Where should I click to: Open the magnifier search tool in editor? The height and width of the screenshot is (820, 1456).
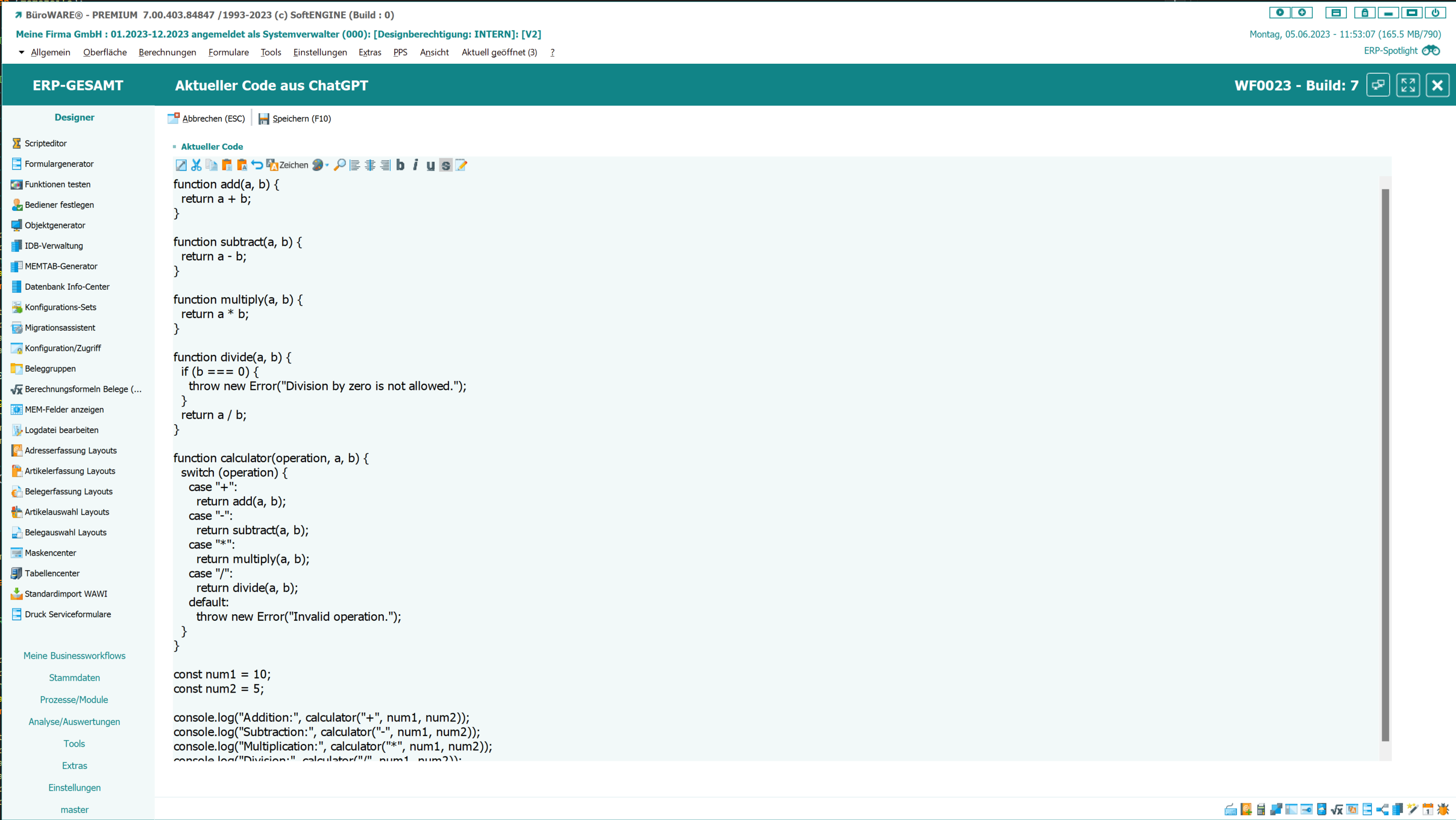point(340,165)
